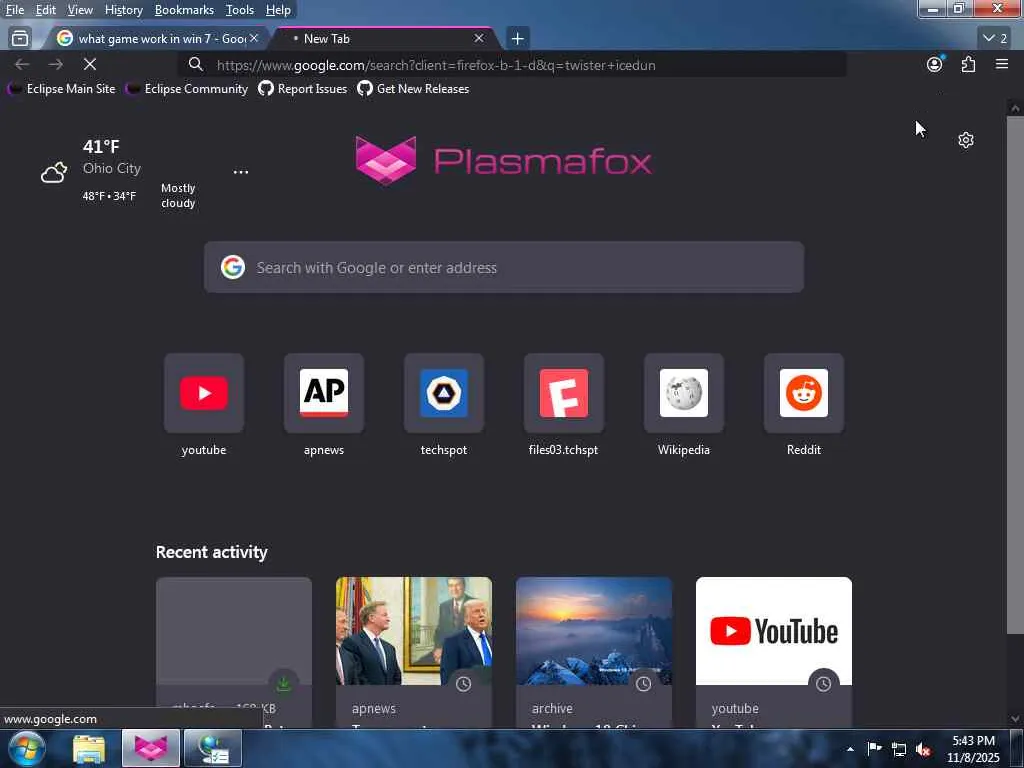Click the 41°F temperature reading
Viewport: 1024px width, 768px height.
coord(101,146)
